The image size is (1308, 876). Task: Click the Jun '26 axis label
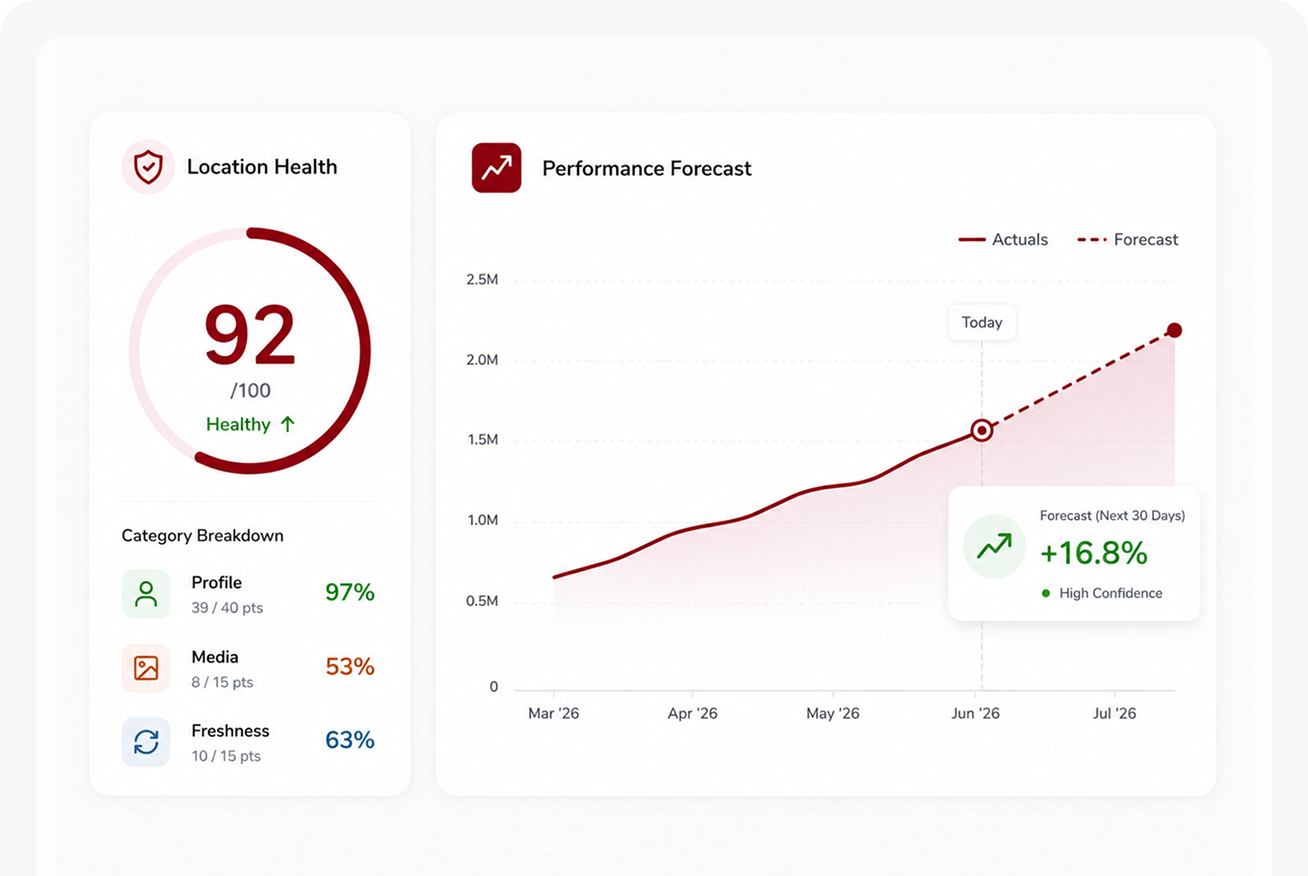[975, 713]
